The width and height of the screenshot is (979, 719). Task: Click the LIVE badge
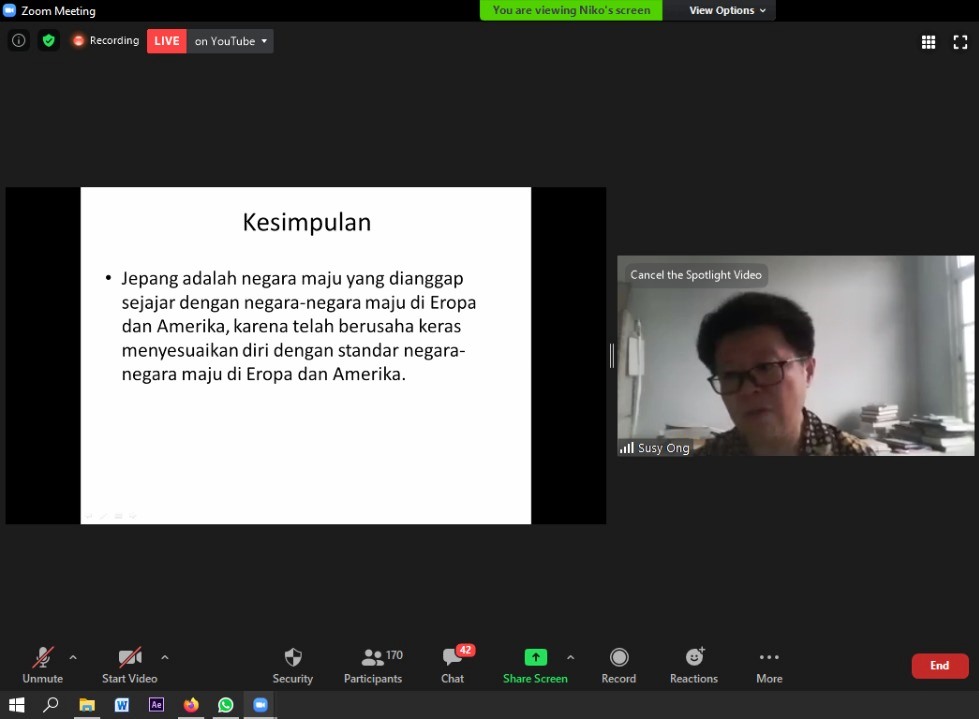point(167,41)
